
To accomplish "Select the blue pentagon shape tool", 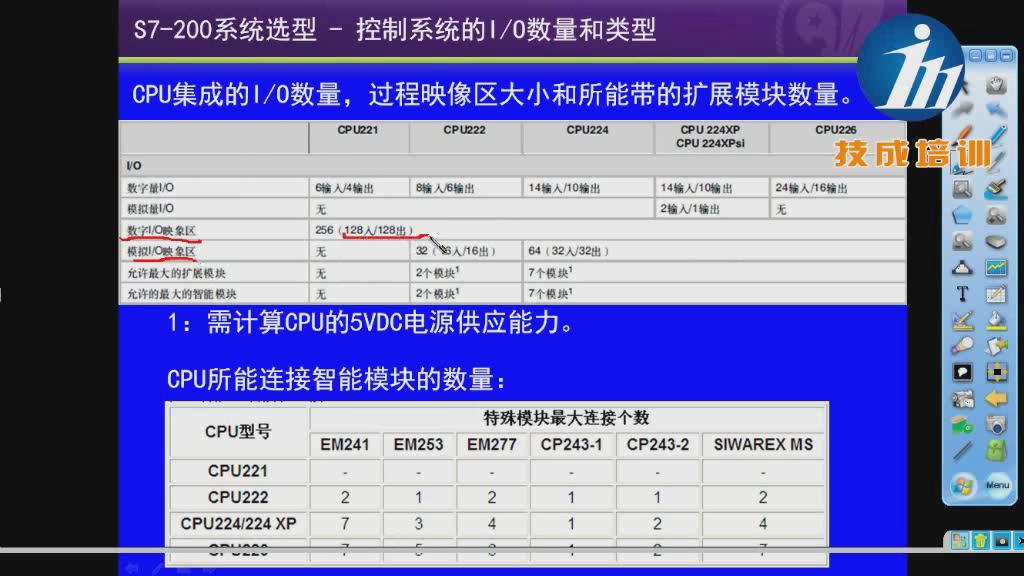I will 963,215.
